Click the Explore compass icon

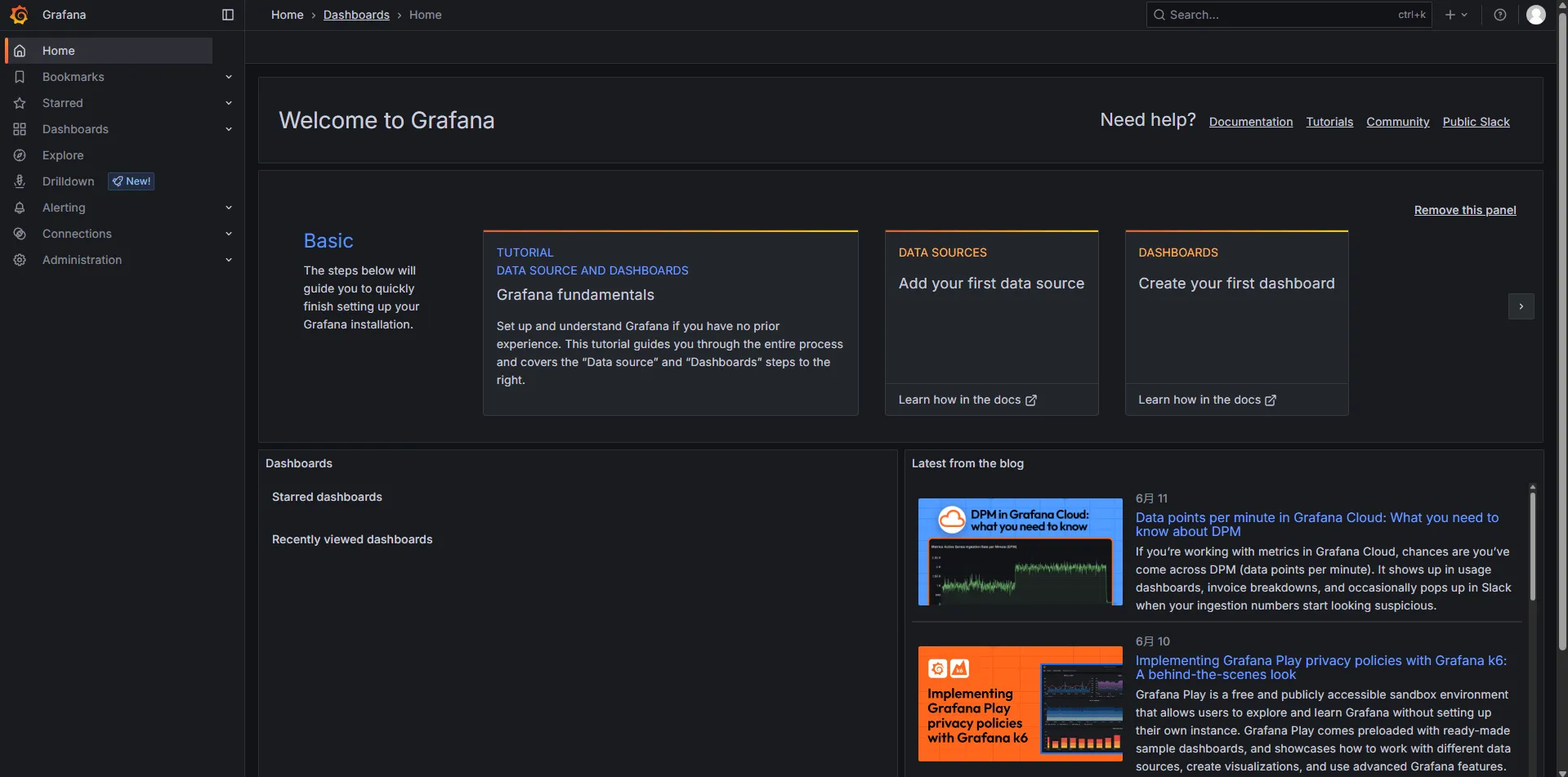(x=20, y=155)
